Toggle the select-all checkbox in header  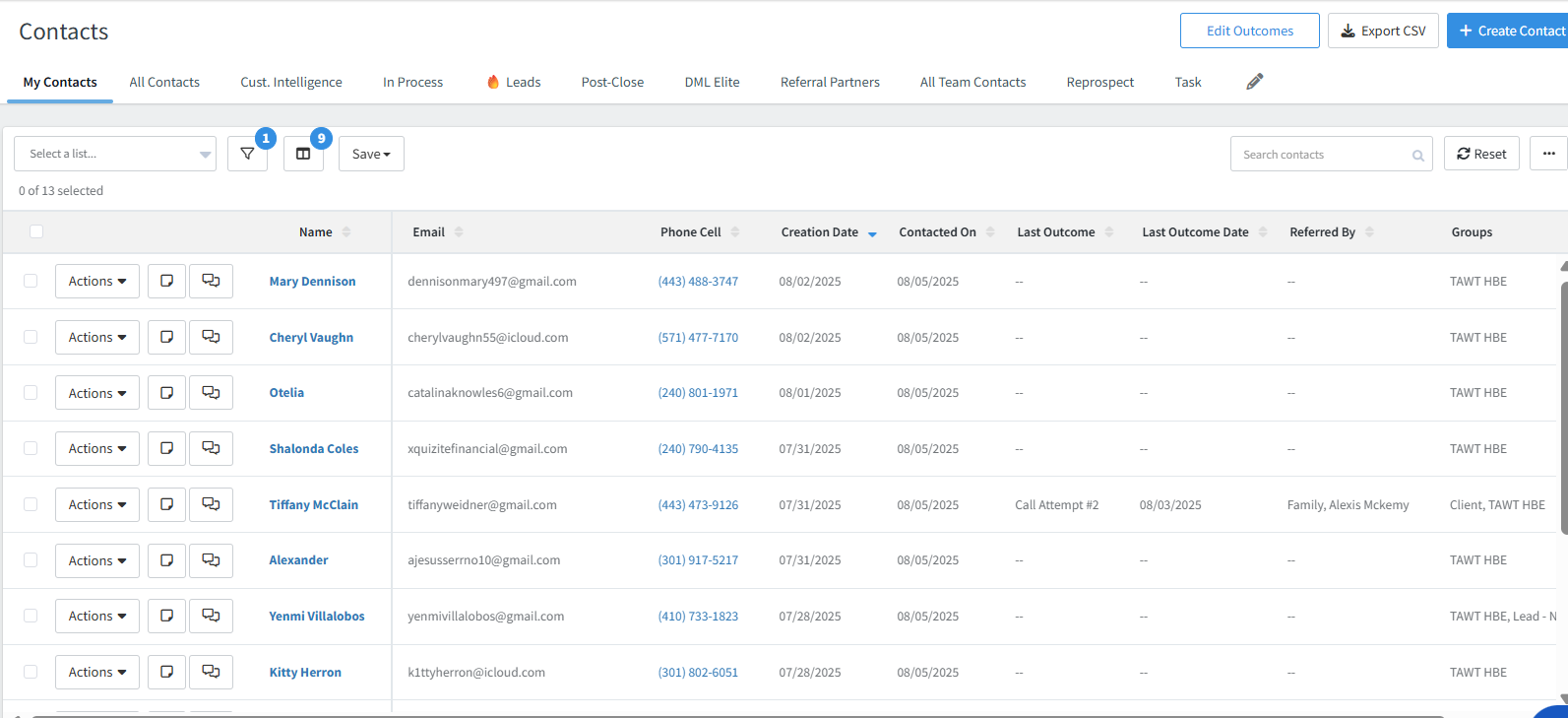coord(36,231)
